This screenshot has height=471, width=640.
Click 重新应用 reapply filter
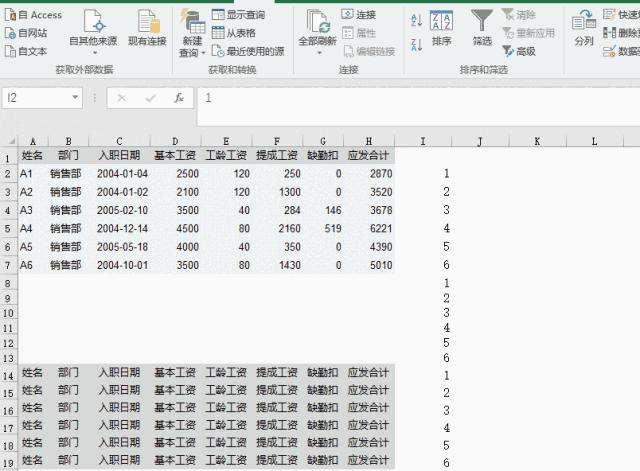click(x=528, y=33)
